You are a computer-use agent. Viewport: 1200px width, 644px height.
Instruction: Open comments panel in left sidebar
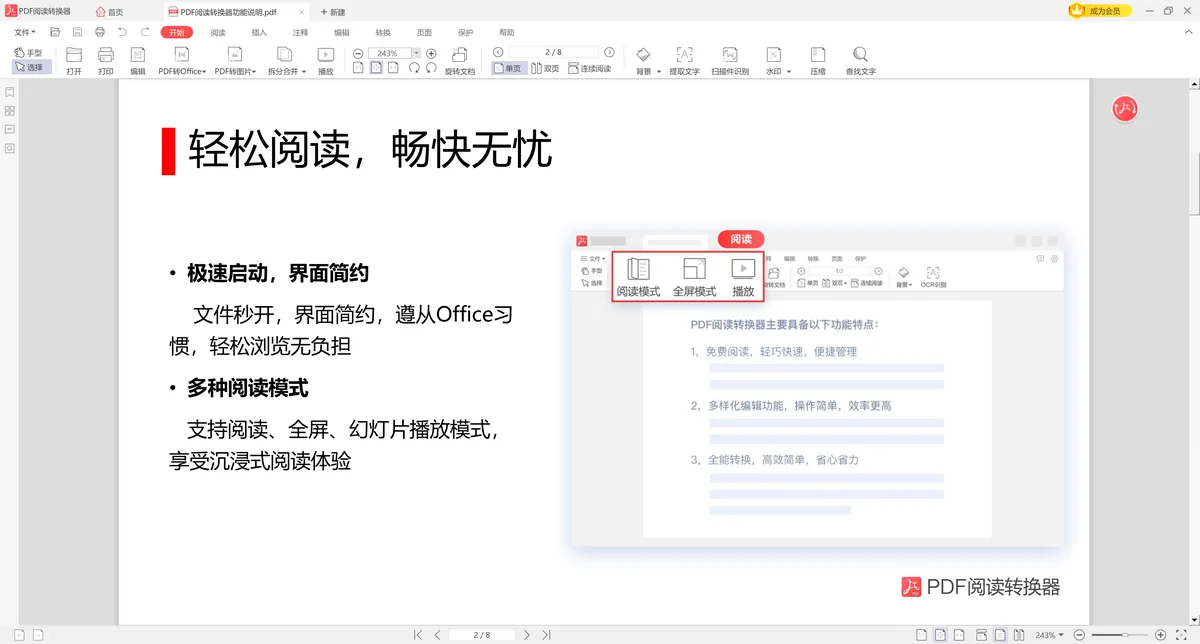[9, 129]
